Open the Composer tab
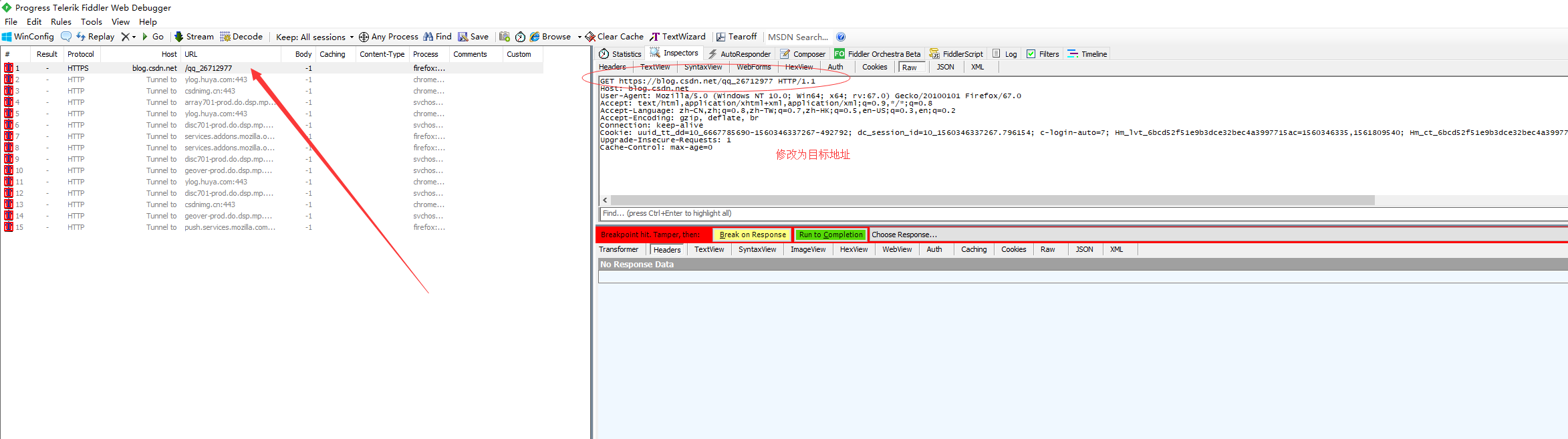This screenshot has height=439, width=1568. point(803,54)
